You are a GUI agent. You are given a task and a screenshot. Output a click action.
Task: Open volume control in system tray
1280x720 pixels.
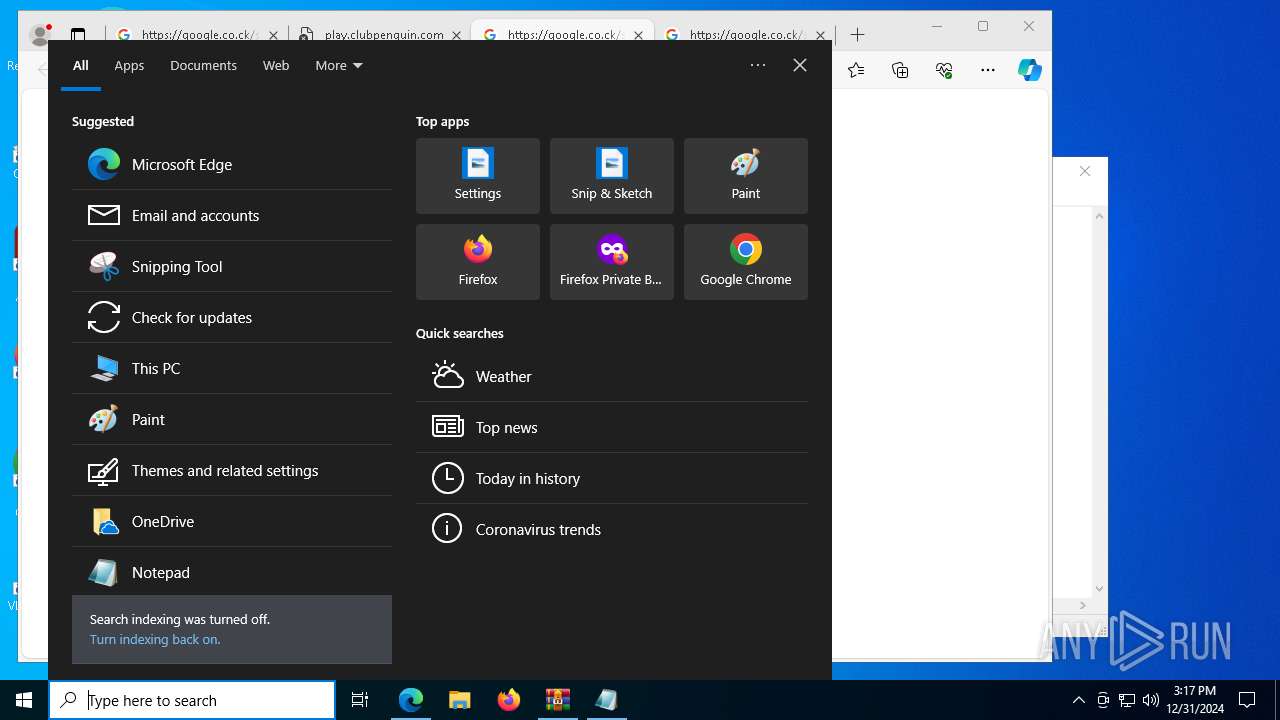(x=1150, y=700)
